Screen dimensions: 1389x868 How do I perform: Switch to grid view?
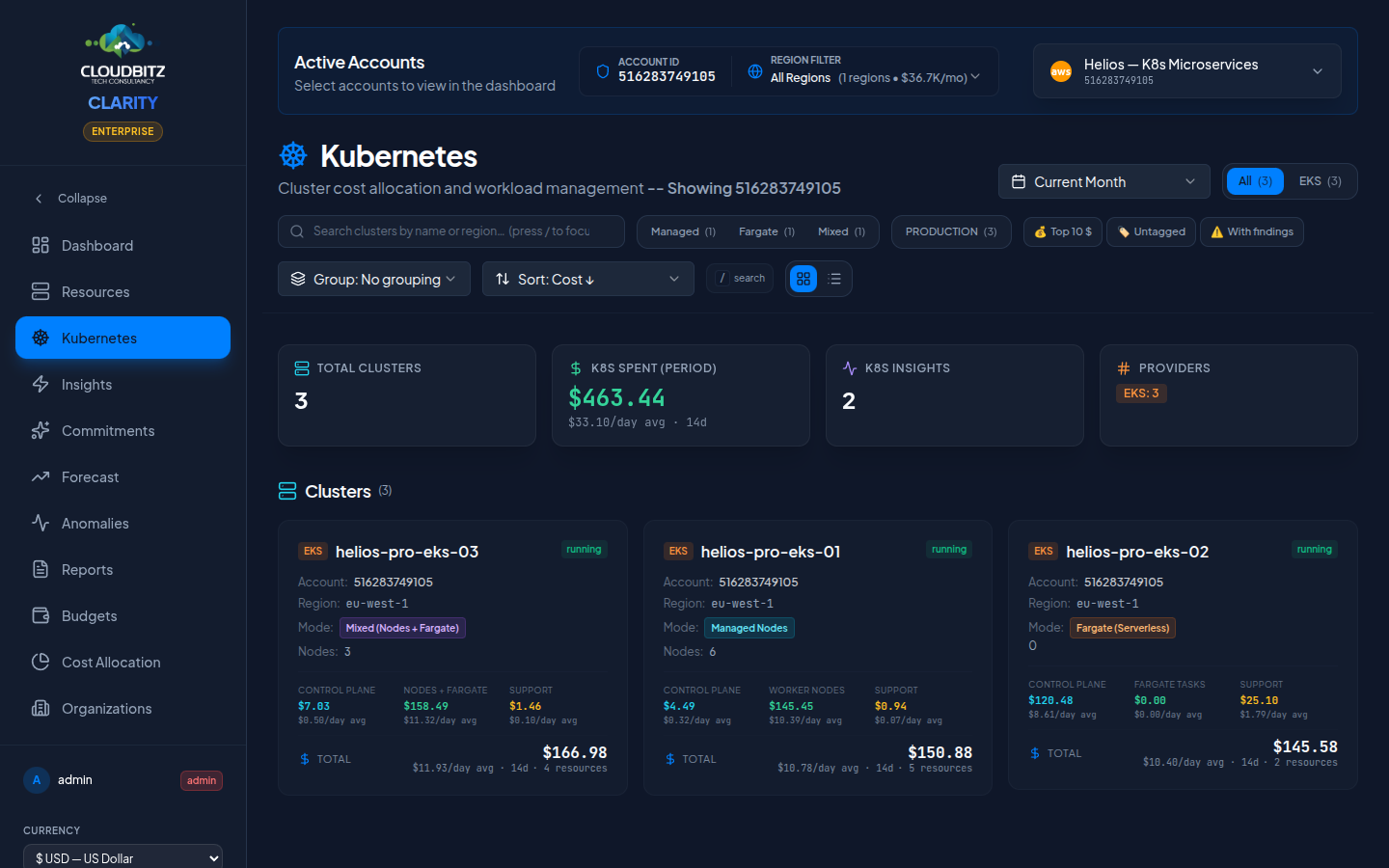(803, 279)
